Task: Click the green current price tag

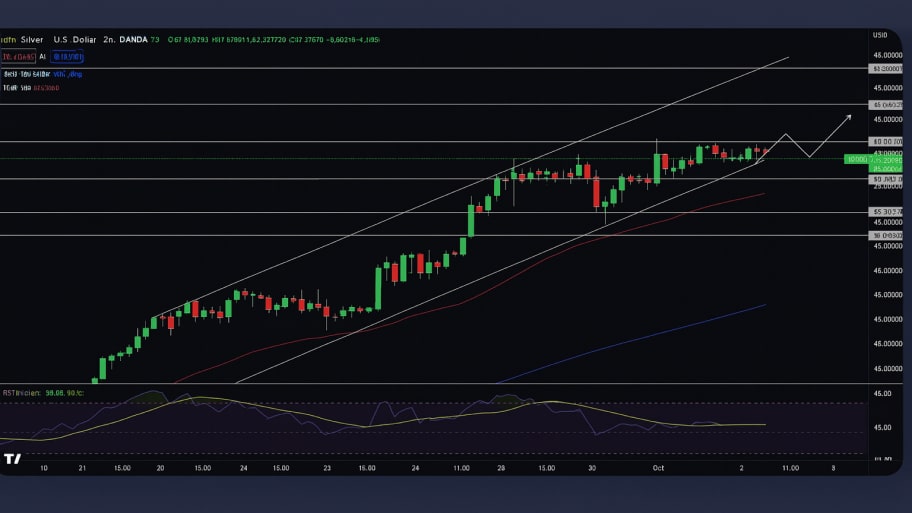Action: tap(872, 159)
